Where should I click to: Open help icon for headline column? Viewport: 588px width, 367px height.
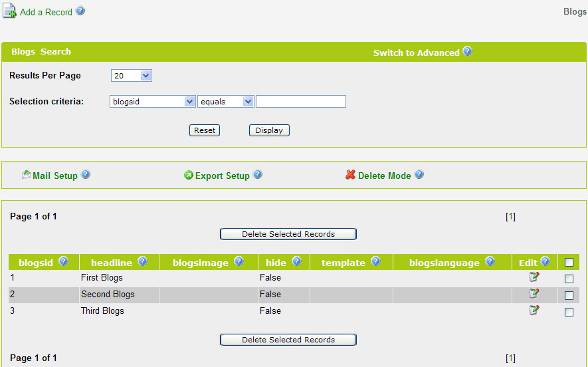click(x=142, y=261)
